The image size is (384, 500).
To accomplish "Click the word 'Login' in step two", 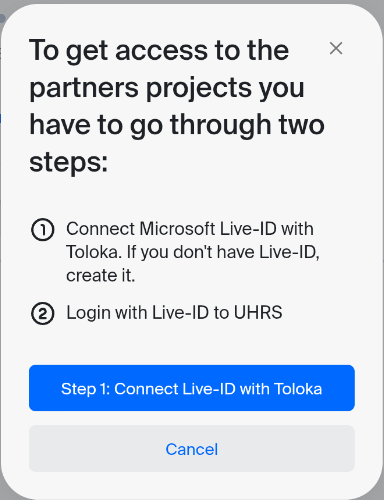I will click(x=88, y=313).
